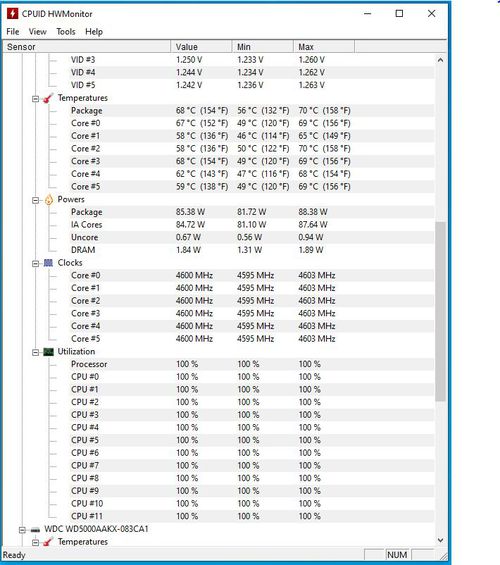Select the VID #5 row

tap(252, 85)
